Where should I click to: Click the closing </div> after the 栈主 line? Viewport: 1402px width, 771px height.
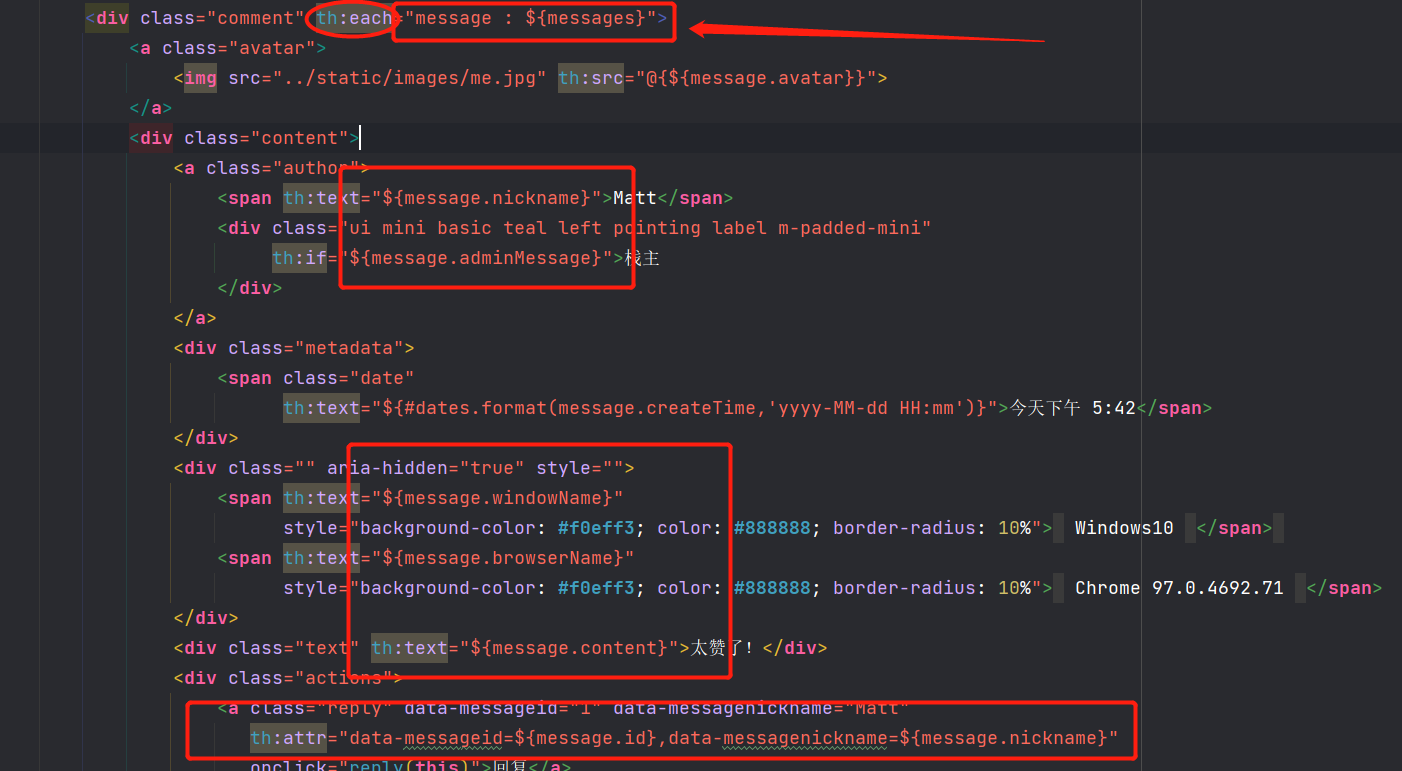[x=250, y=288]
